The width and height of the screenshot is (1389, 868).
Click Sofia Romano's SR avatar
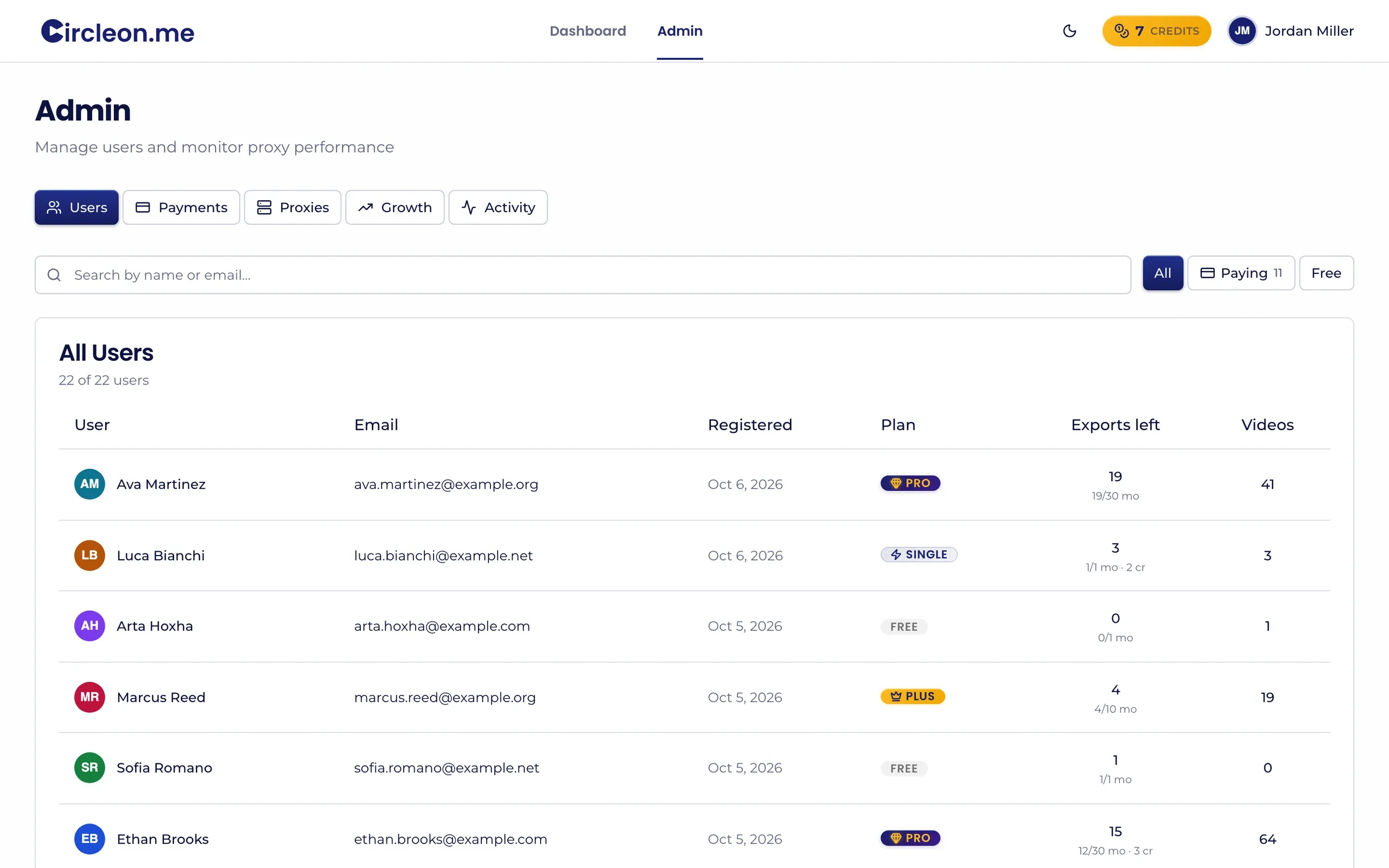pyautogui.click(x=90, y=768)
